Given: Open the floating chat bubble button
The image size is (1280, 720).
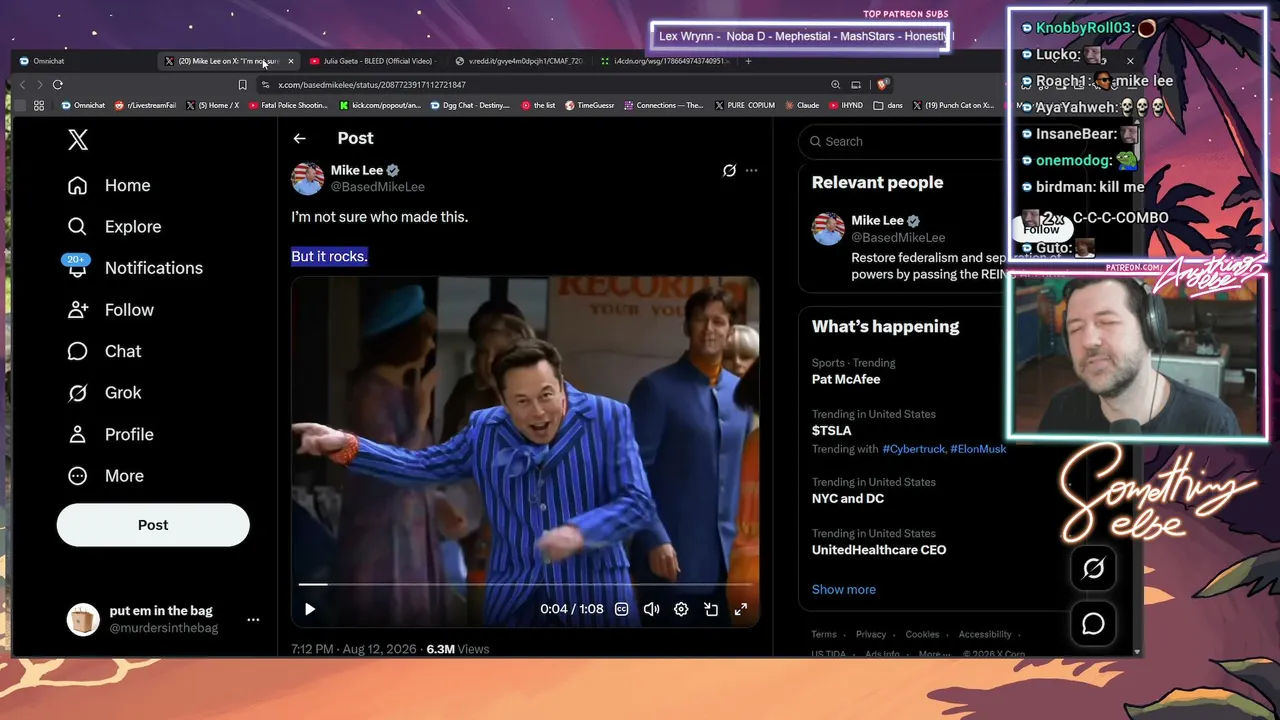Looking at the screenshot, I should (x=1094, y=624).
